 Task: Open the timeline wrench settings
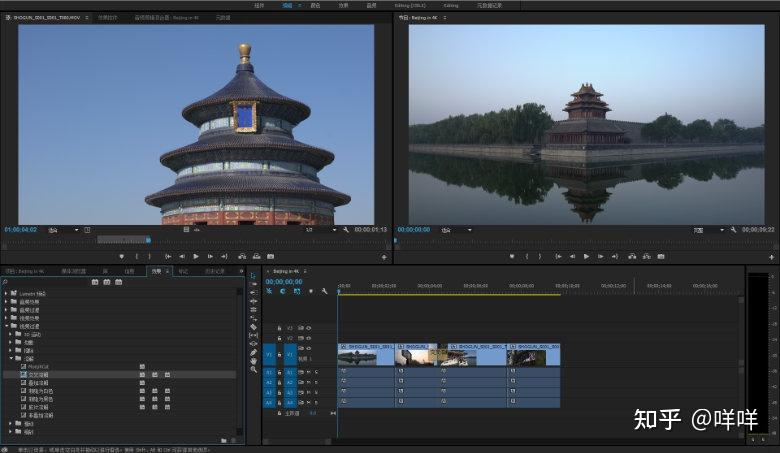(324, 291)
